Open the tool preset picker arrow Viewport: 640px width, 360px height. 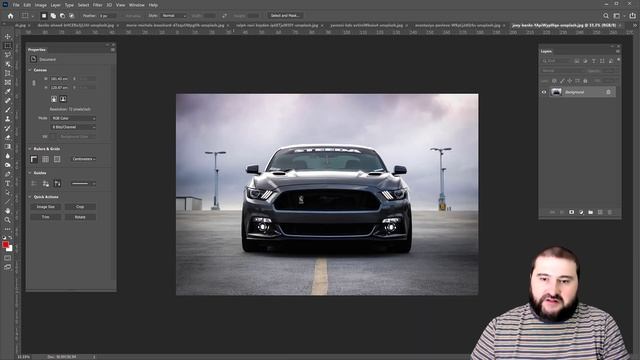[33, 16]
